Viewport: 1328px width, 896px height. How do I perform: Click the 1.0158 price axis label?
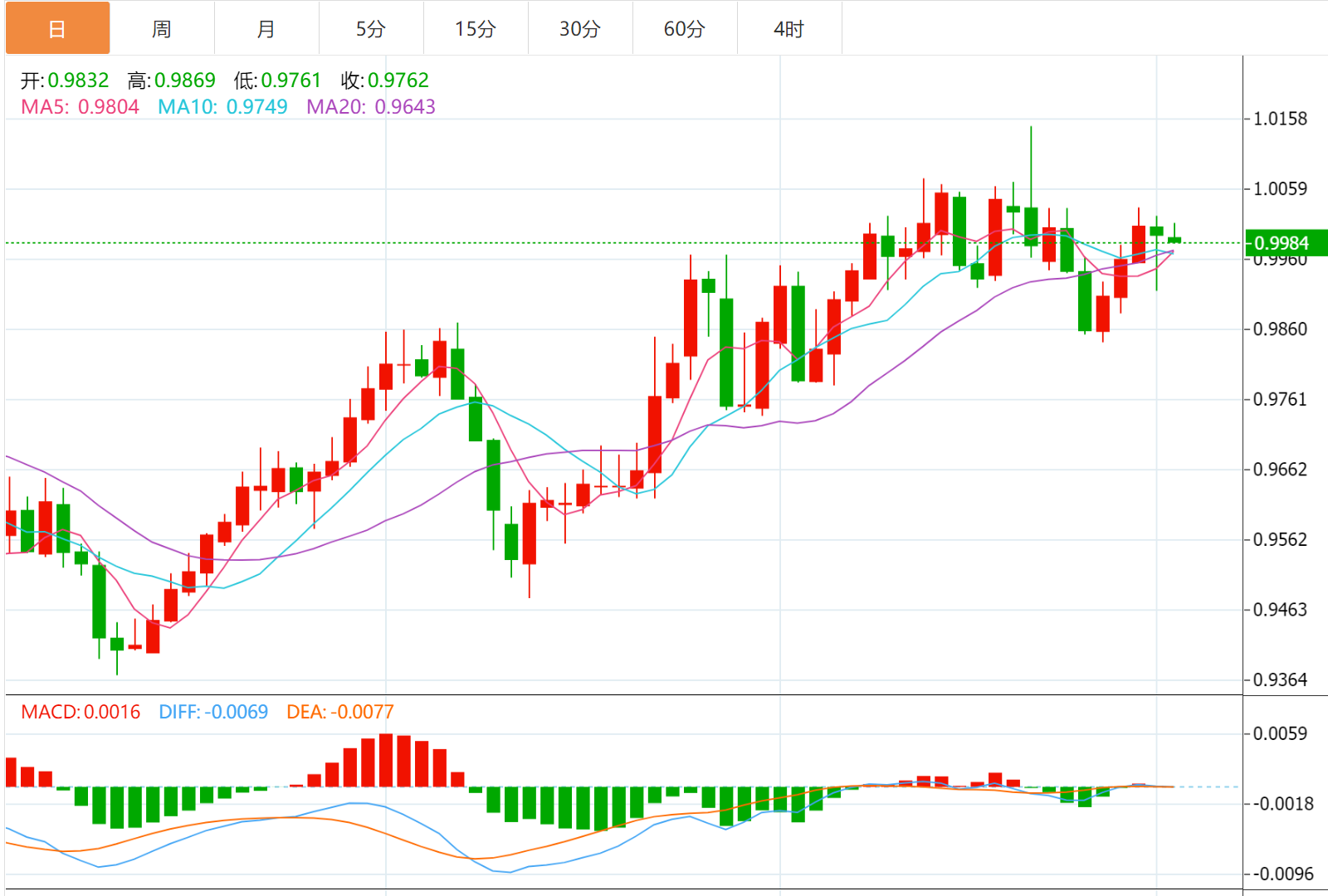(x=1280, y=119)
